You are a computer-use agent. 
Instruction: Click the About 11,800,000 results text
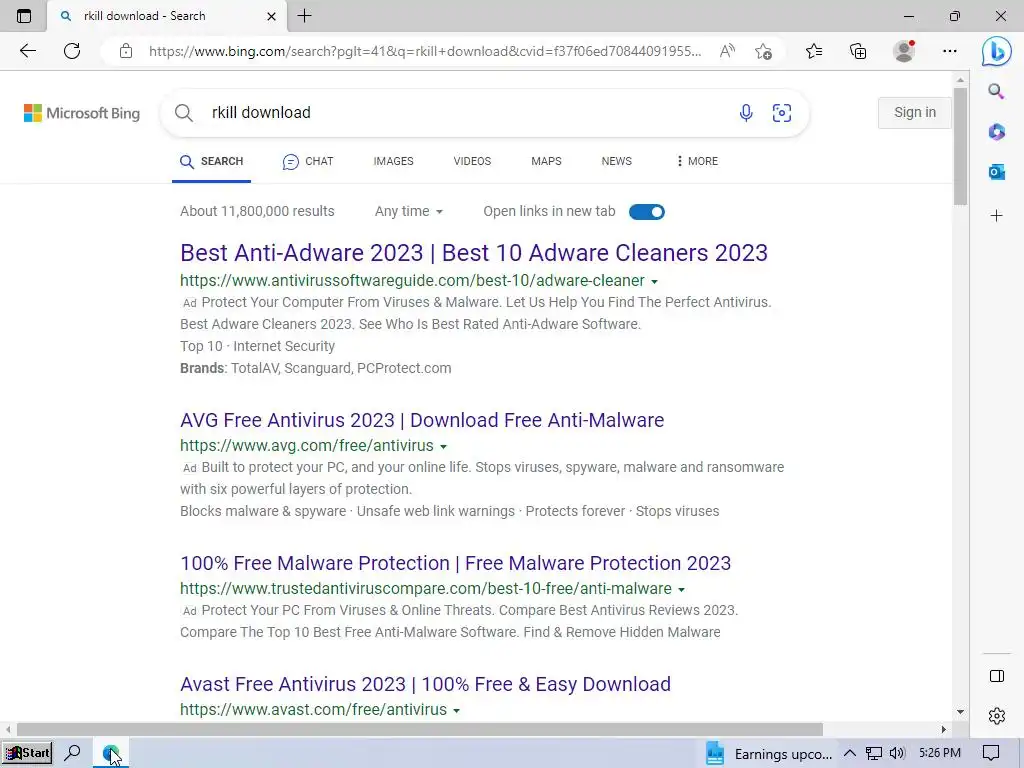tap(257, 211)
